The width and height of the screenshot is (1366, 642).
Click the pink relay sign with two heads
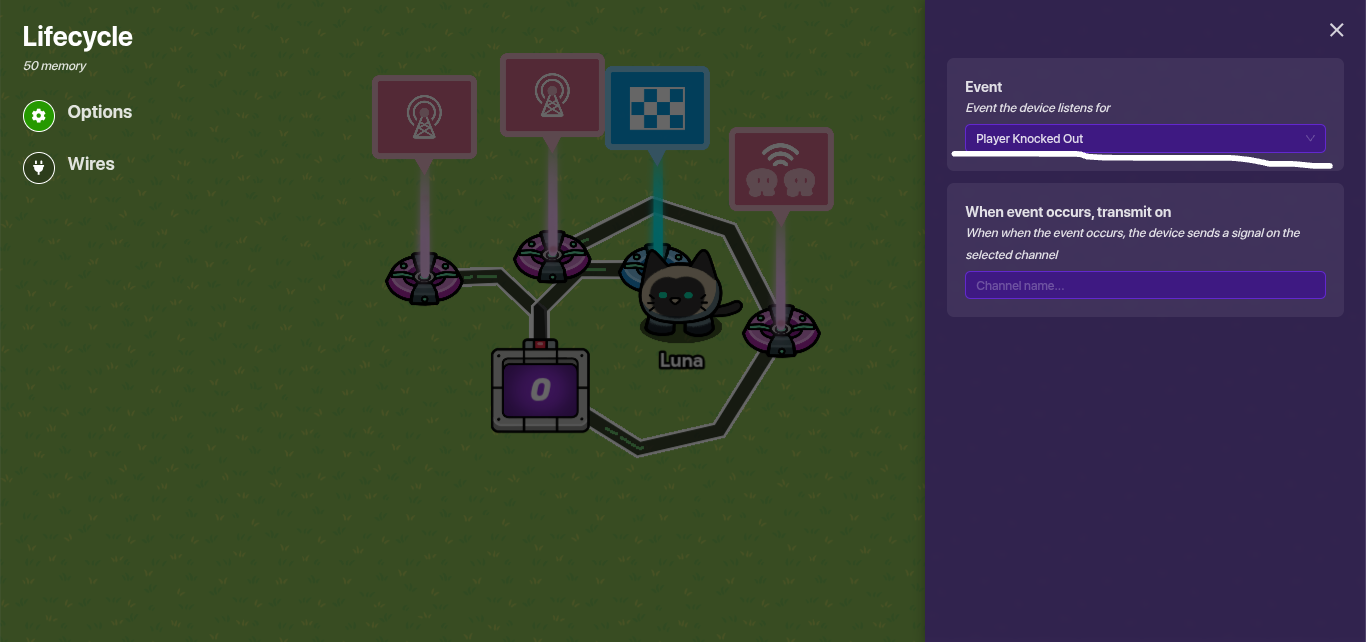pyautogui.click(x=781, y=168)
